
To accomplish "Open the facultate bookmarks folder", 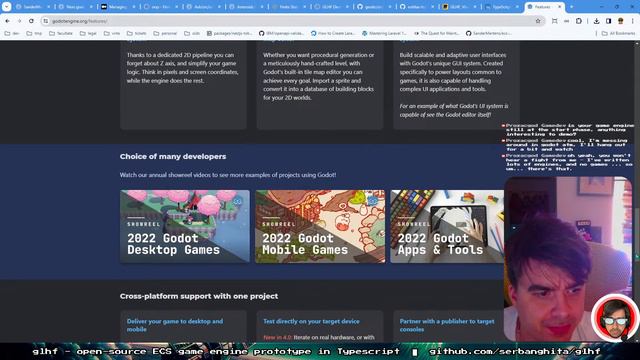I will (x=61, y=33).
